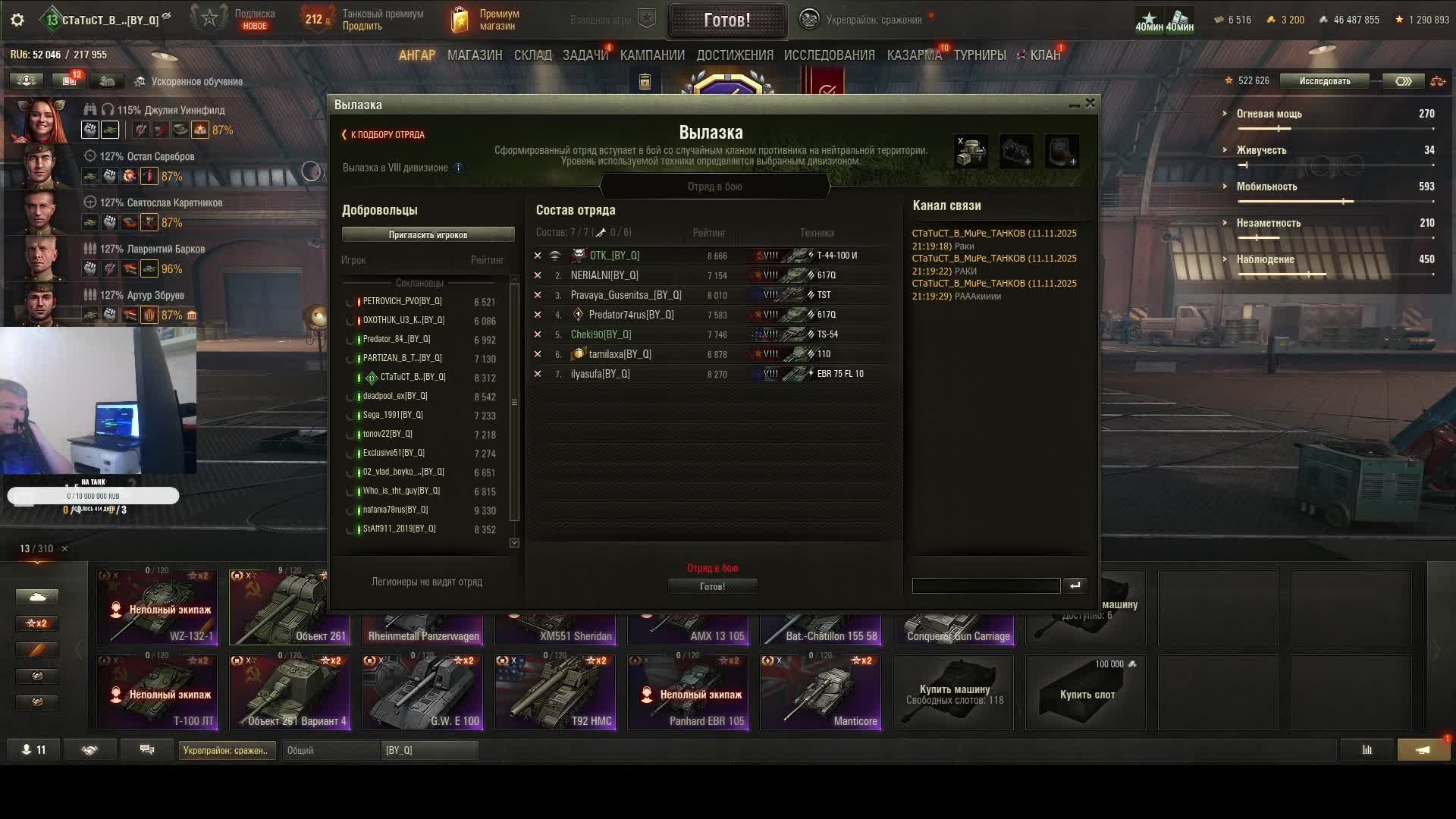This screenshot has height=819, width=1456.
Task: Click Пригласить игроков button
Action: tap(428, 235)
